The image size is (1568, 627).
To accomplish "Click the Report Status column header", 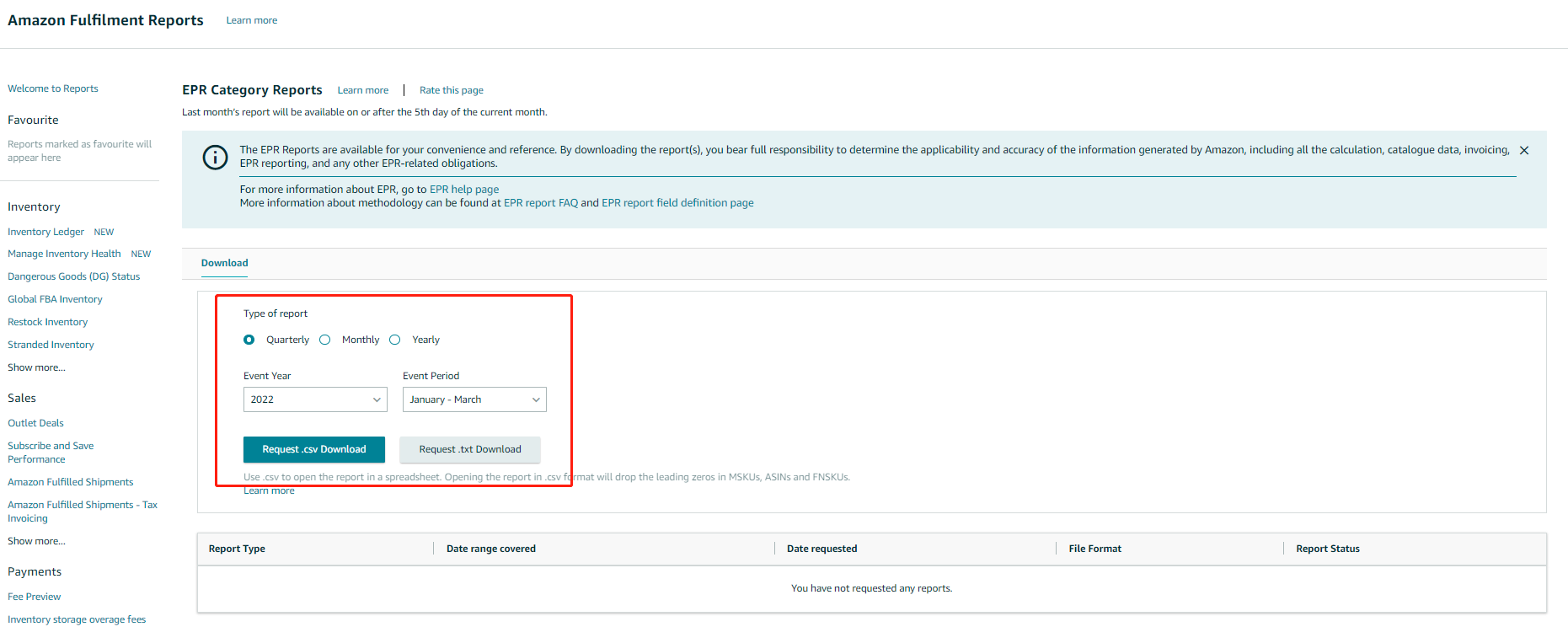I will point(1328,549).
